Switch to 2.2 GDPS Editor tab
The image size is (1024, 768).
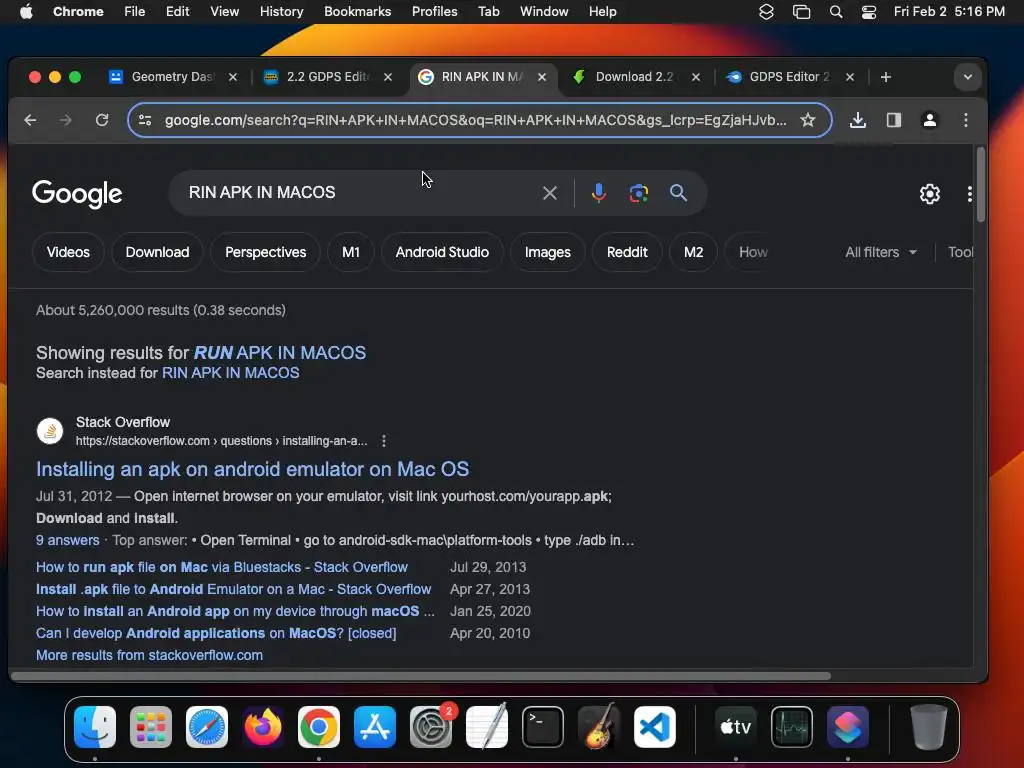point(327,77)
